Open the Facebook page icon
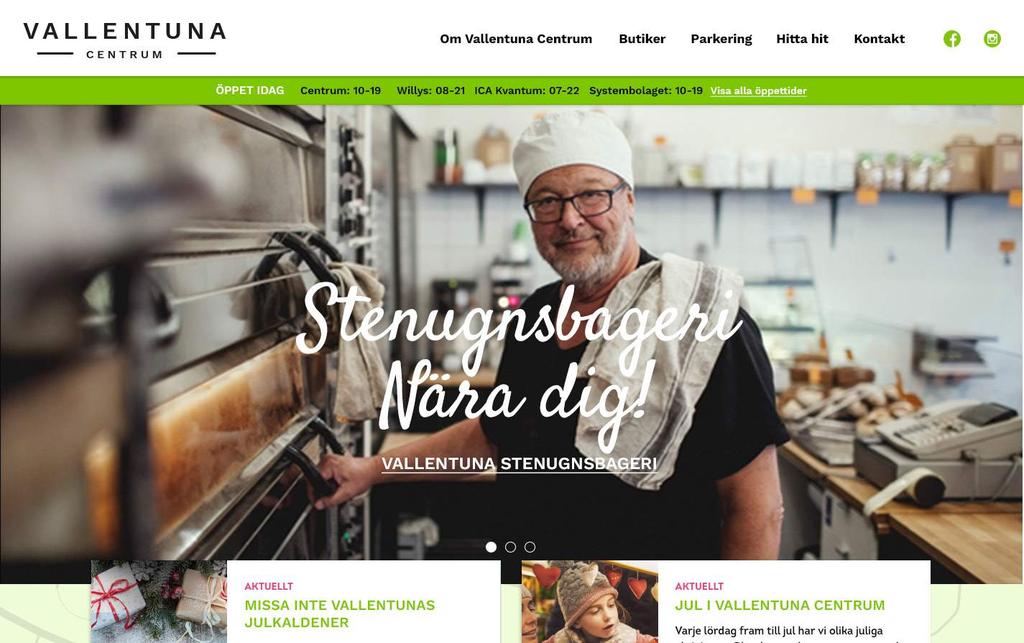 tap(952, 39)
